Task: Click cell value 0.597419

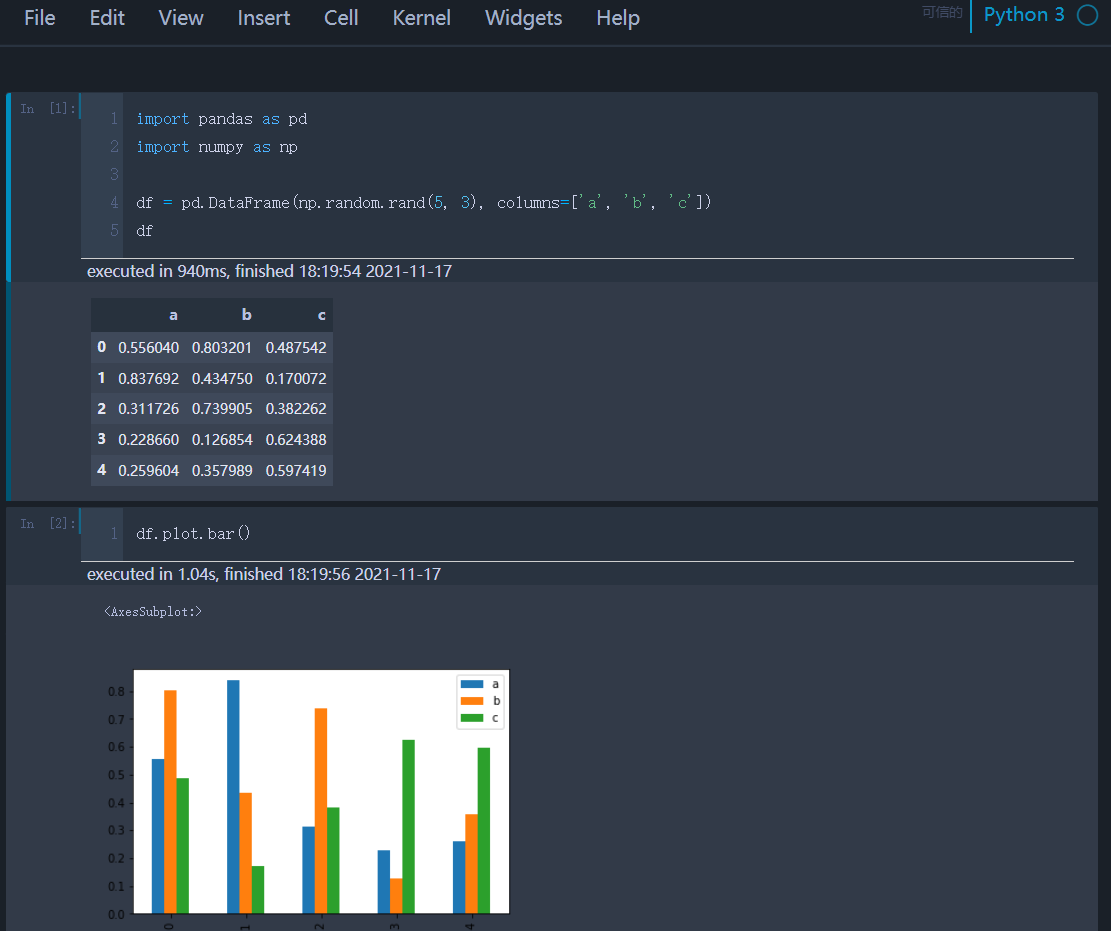Action: click(x=296, y=471)
